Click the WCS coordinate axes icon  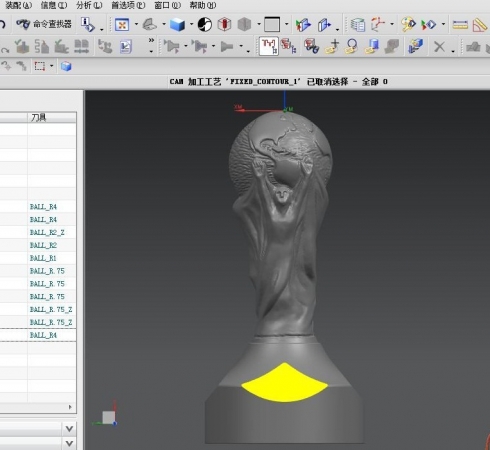coord(378,25)
